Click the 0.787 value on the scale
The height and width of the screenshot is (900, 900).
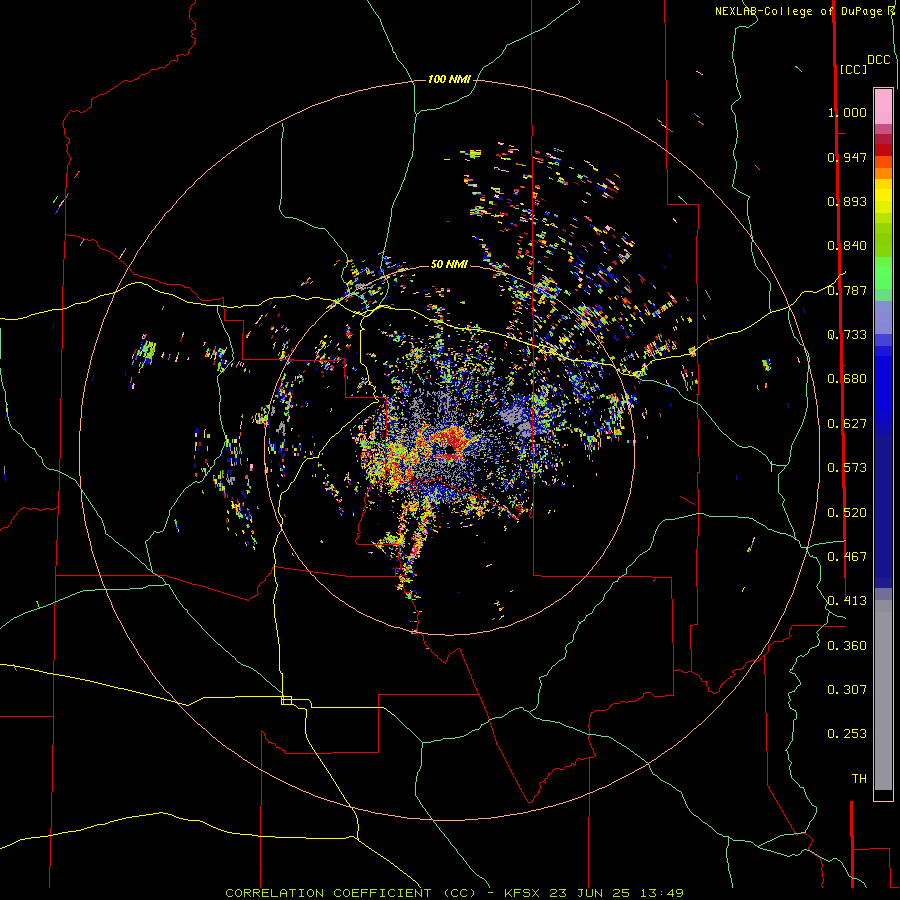point(847,290)
